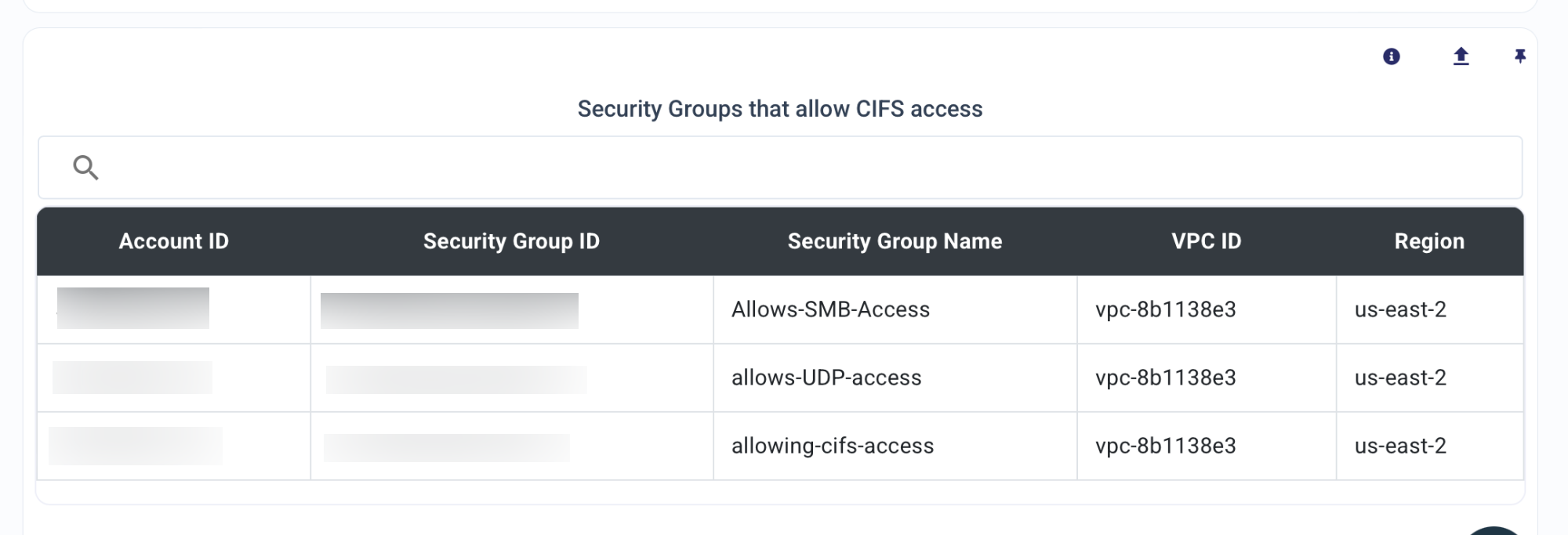Sort by Security Group ID header
Screen dimensions: 1568x535
(511, 241)
